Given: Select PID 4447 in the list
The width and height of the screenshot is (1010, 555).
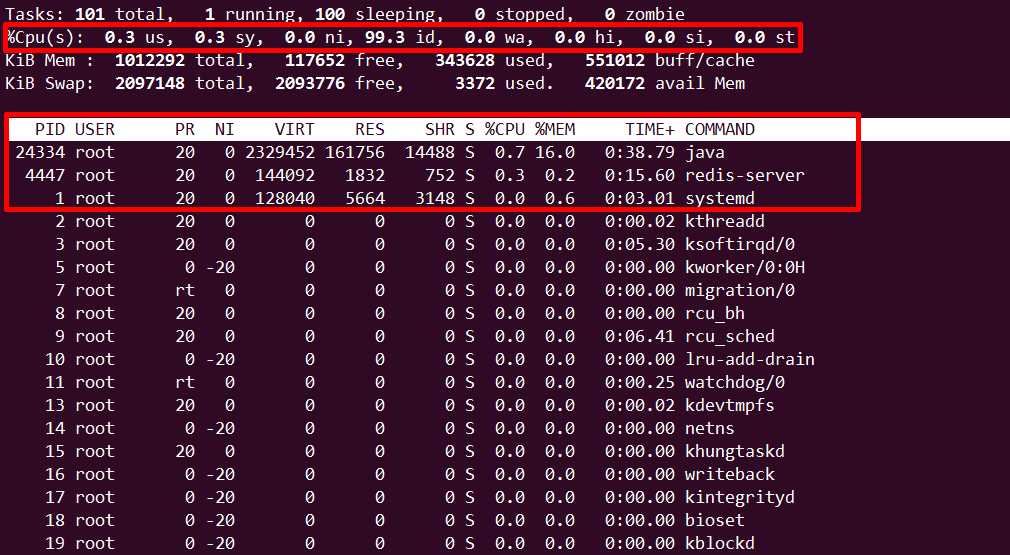Looking at the screenshot, I should (x=45, y=175).
